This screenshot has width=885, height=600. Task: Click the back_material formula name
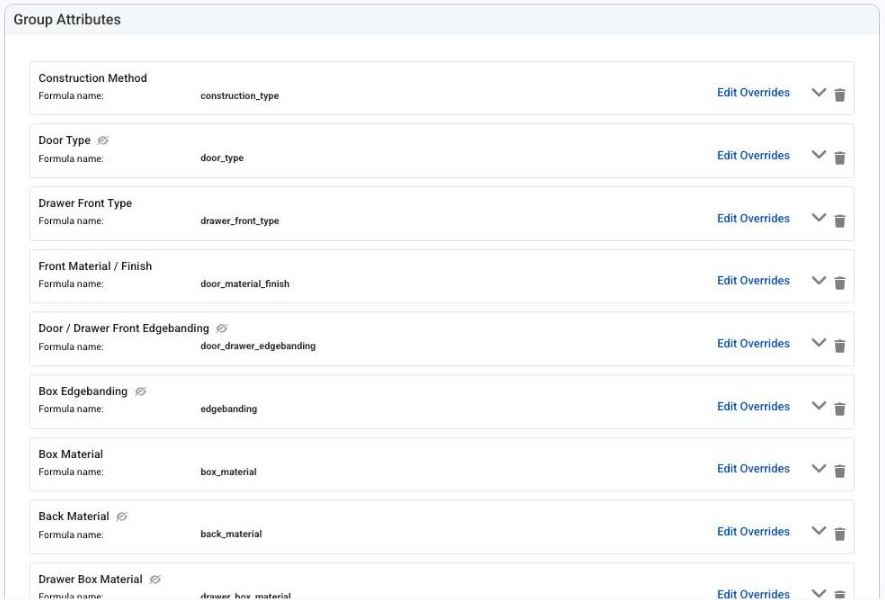click(231, 533)
